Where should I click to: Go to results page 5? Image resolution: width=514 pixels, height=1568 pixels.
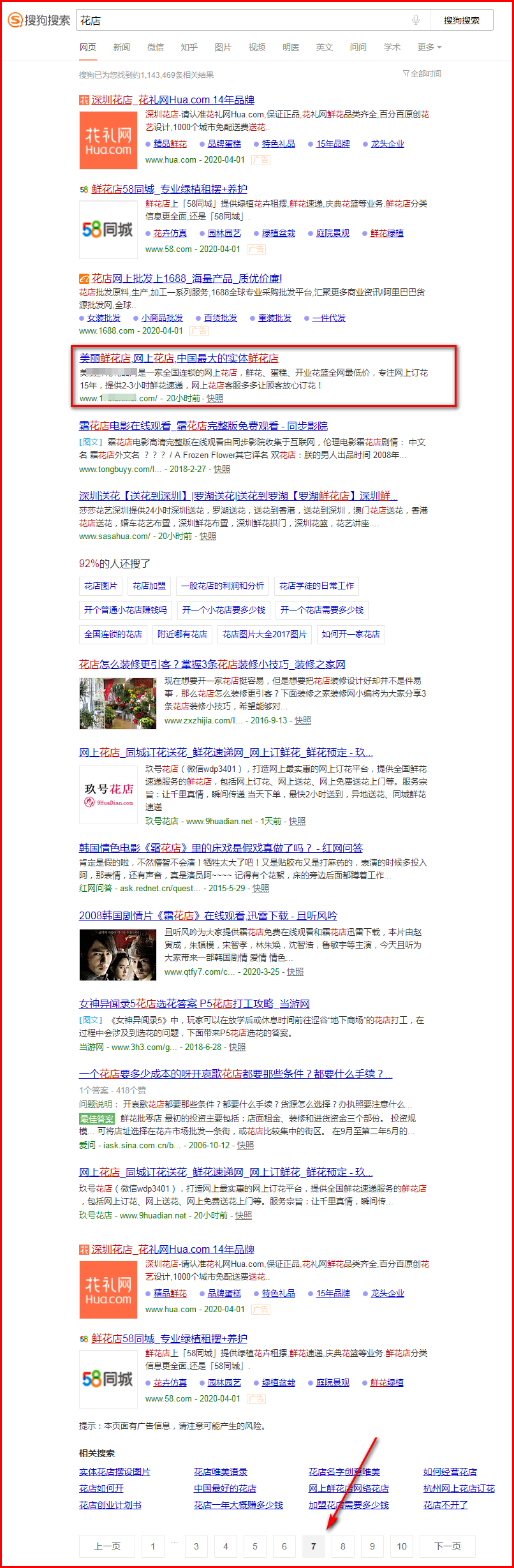(x=255, y=1546)
